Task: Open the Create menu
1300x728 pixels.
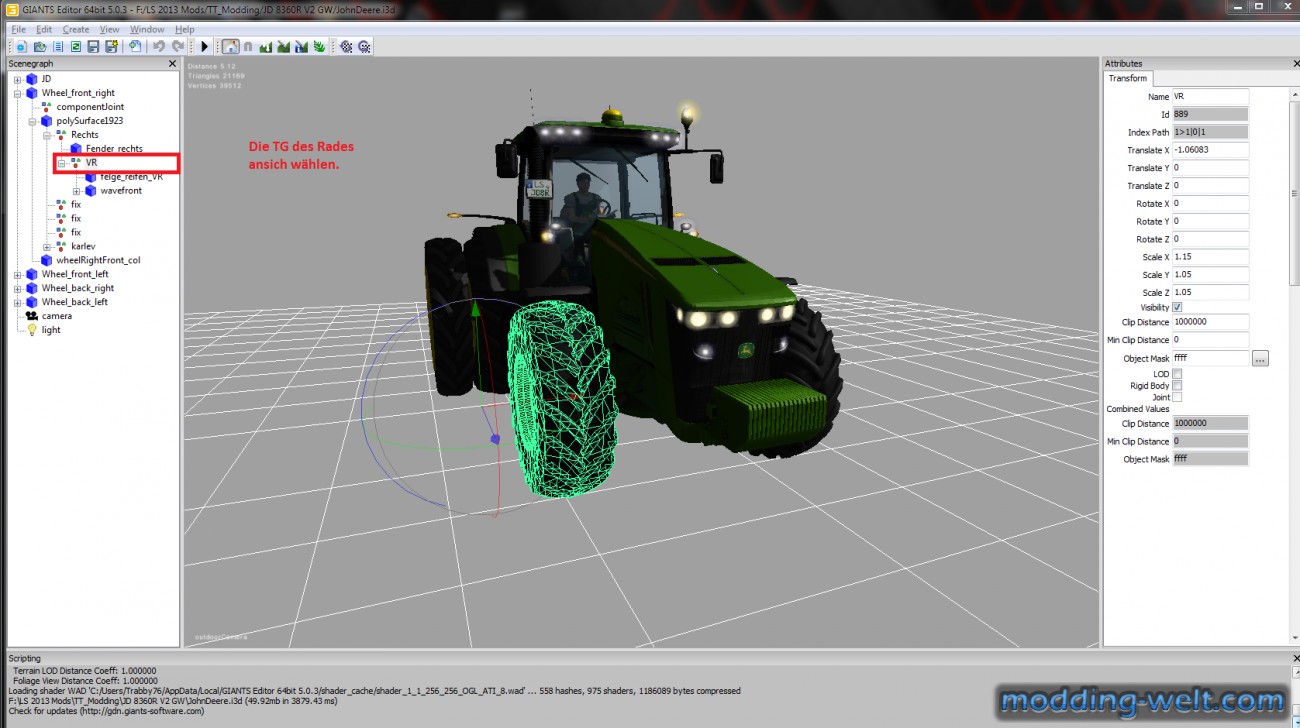Action: (76, 29)
